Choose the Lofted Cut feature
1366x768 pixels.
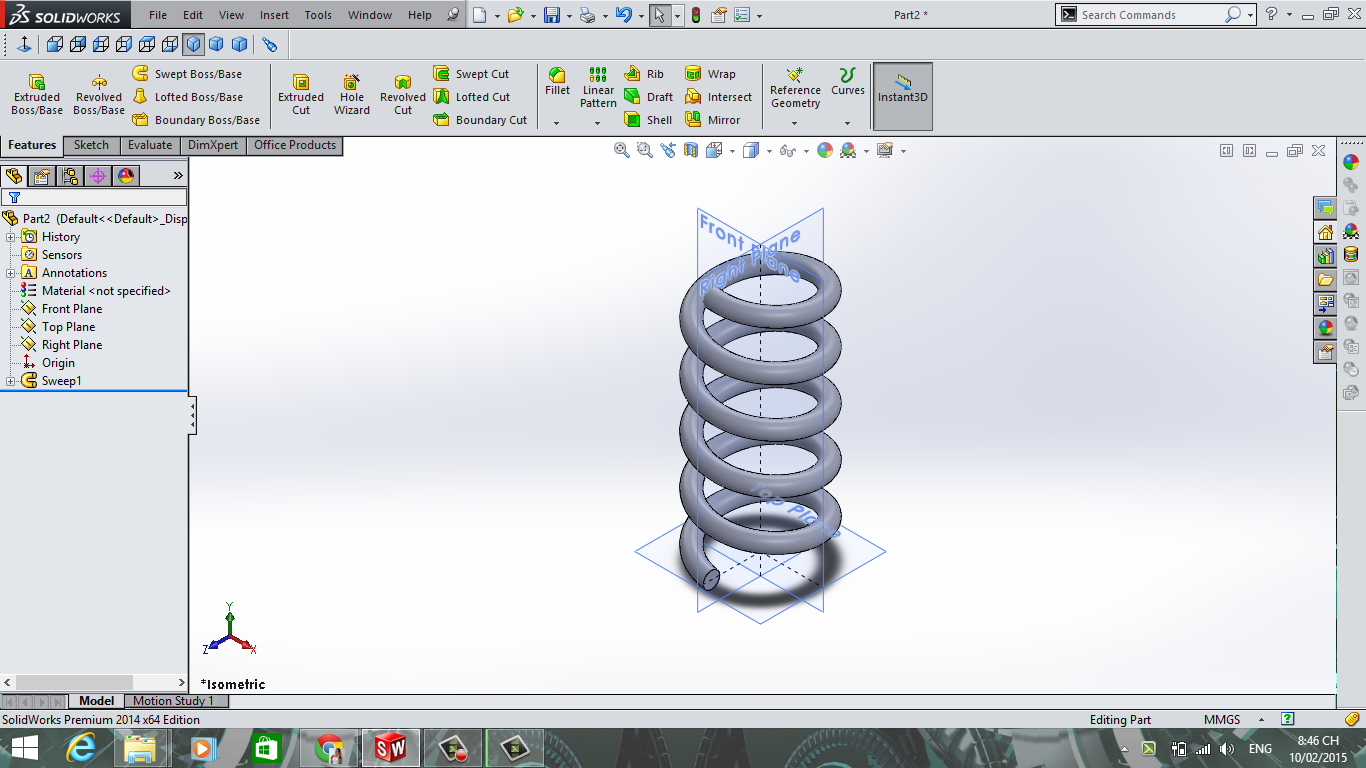(x=471, y=97)
